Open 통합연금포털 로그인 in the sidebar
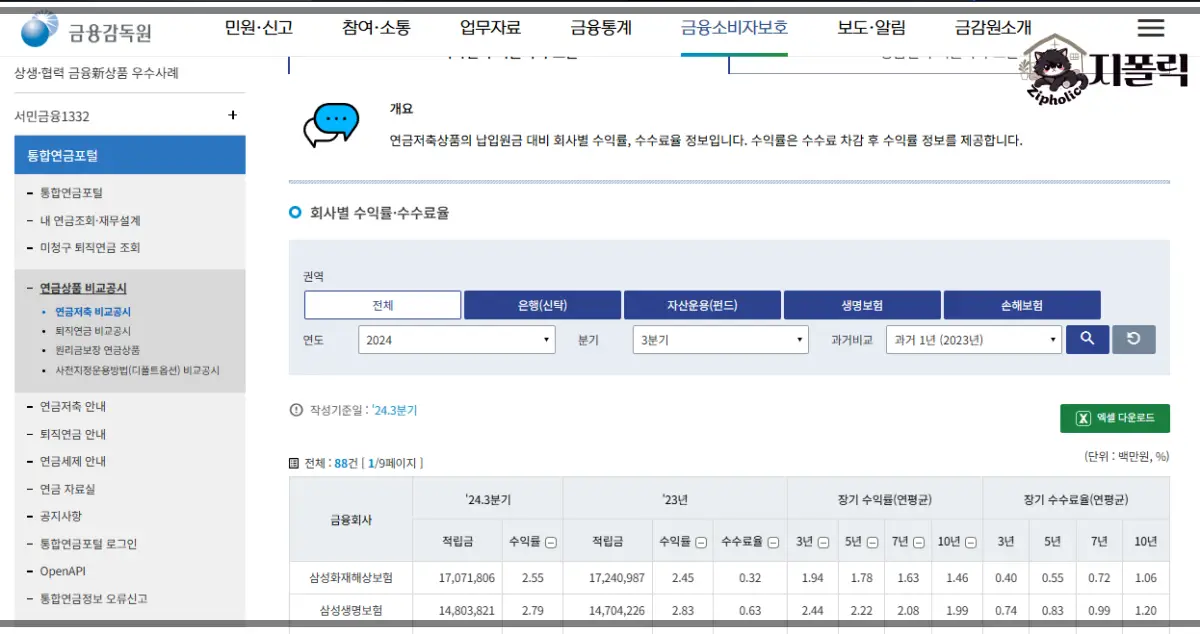Screen dimensions: 1200x634 pyautogui.click(x=86, y=543)
